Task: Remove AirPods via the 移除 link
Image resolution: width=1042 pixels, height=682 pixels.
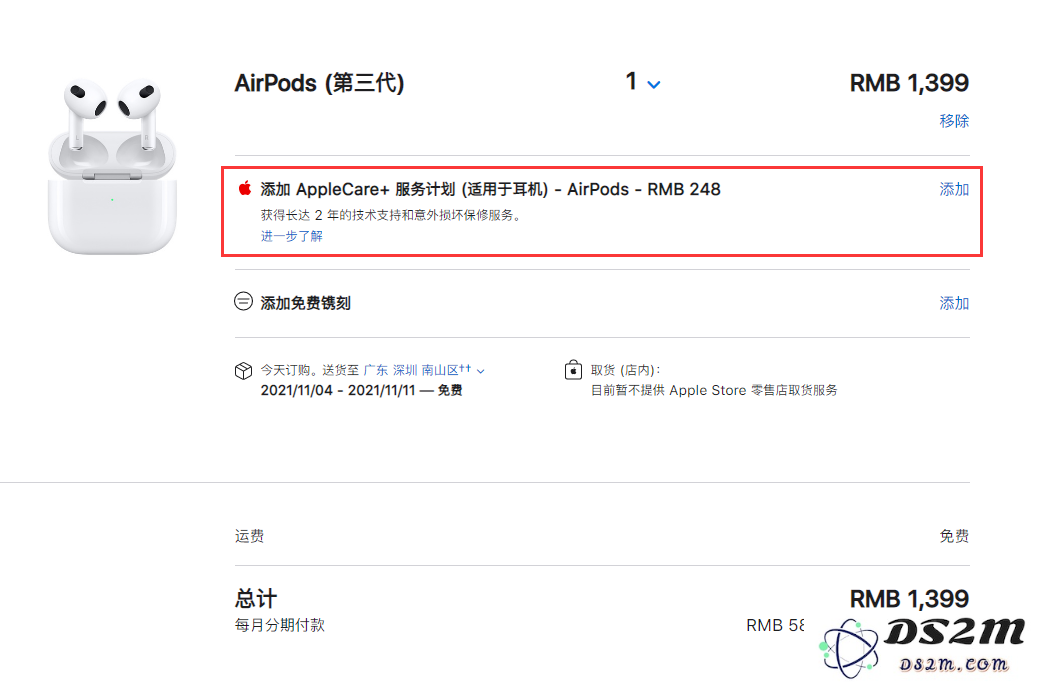Action: coord(954,121)
